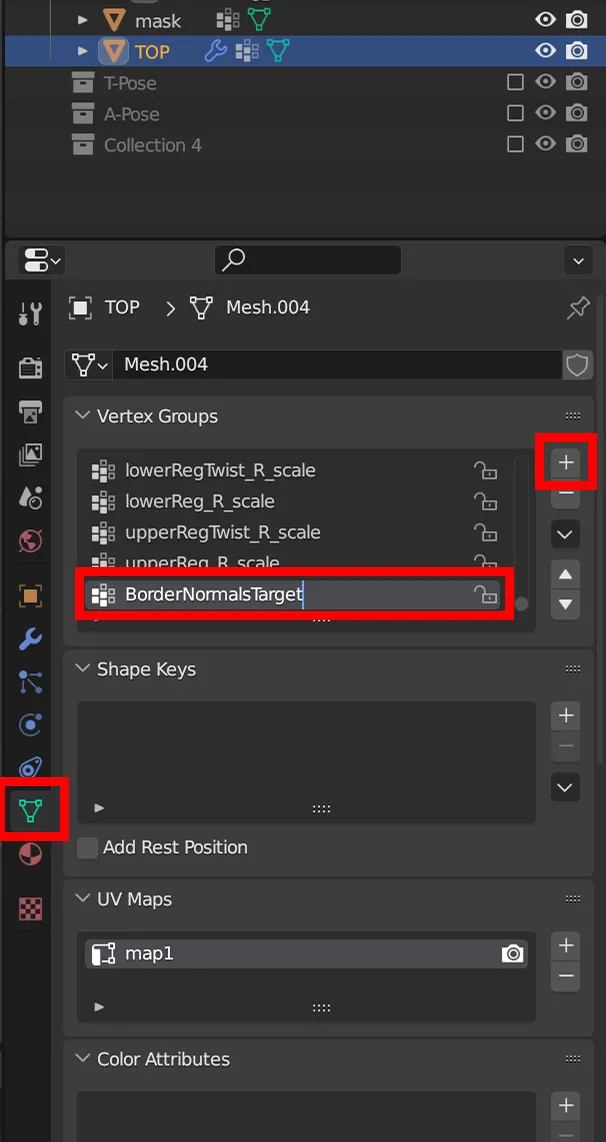The height and width of the screenshot is (1142, 606).
Task: Open the Object properties tab
Action: point(30,597)
